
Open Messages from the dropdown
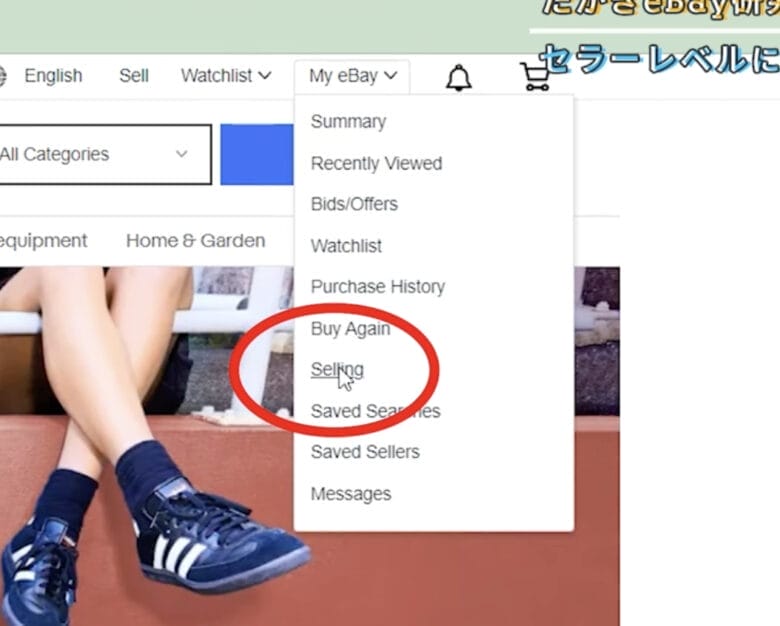tap(351, 494)
